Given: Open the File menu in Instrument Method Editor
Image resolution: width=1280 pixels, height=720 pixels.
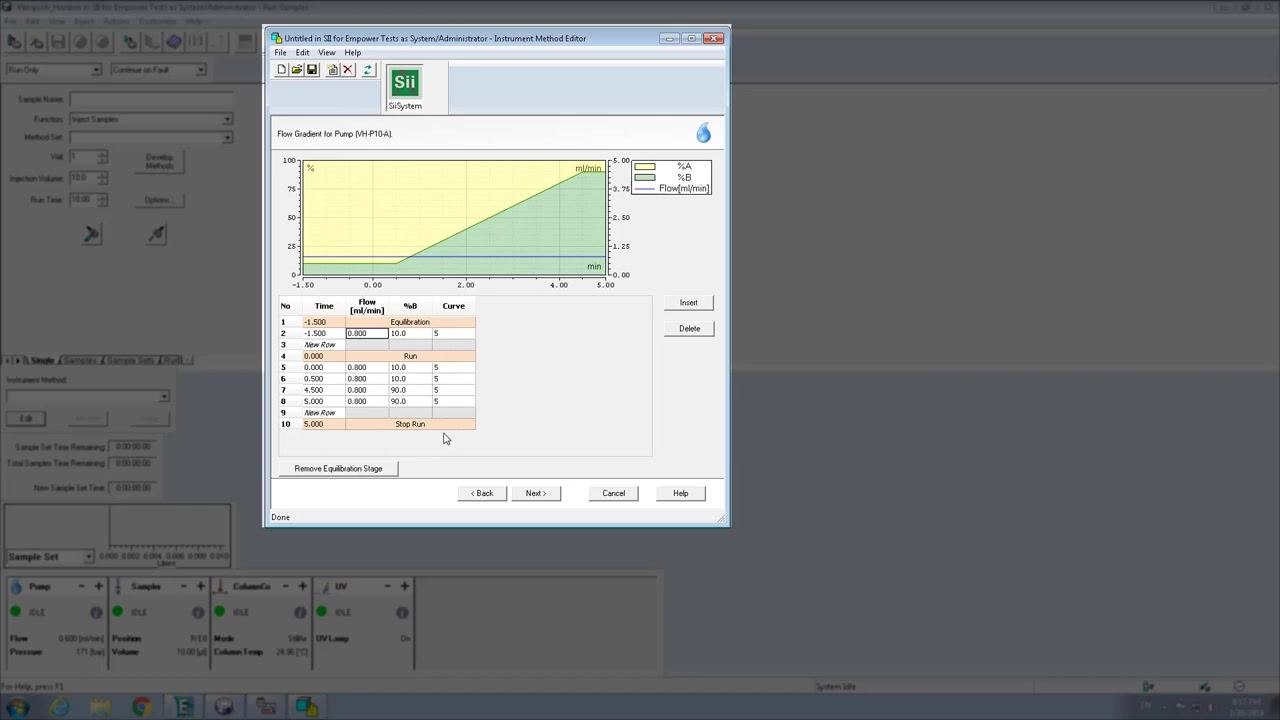Looking at the screenshot, I should [281, 53].
